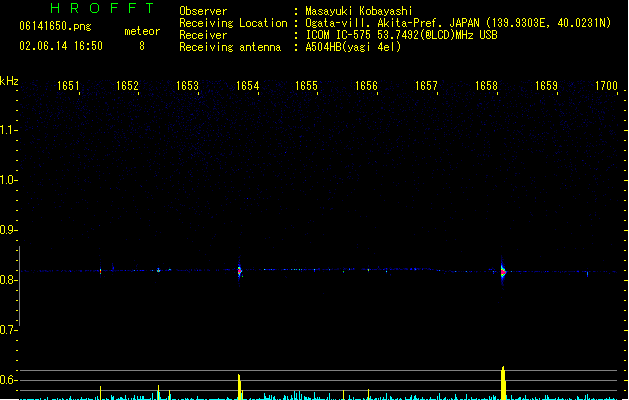The height and width of the screenshot is (400, 629).
Task: Click the A504HB(yagi 4el) antenna text
Action: point(353,47)
